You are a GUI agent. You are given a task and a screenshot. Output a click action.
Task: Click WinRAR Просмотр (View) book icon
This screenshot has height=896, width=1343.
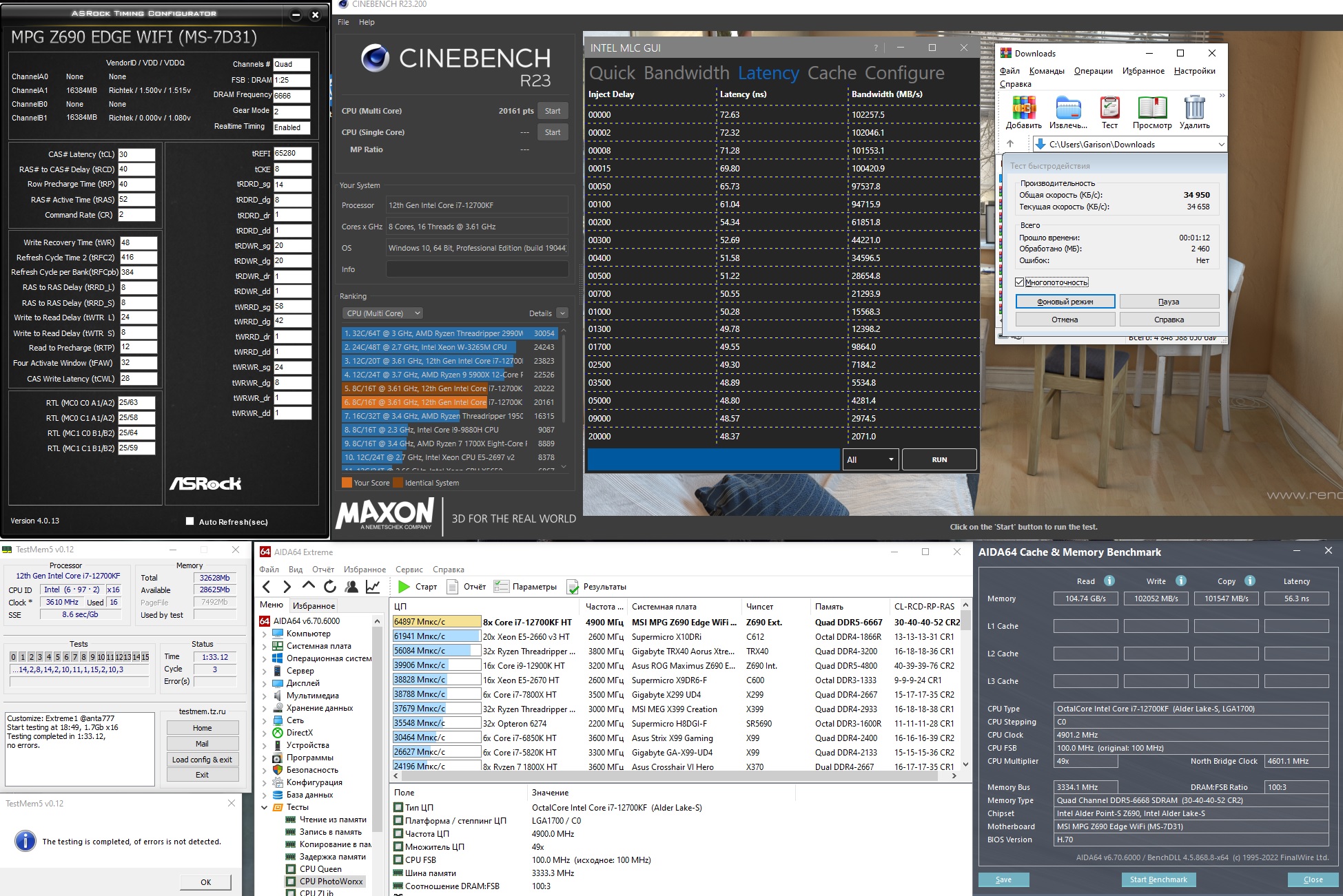click(x=1151, y=109)
